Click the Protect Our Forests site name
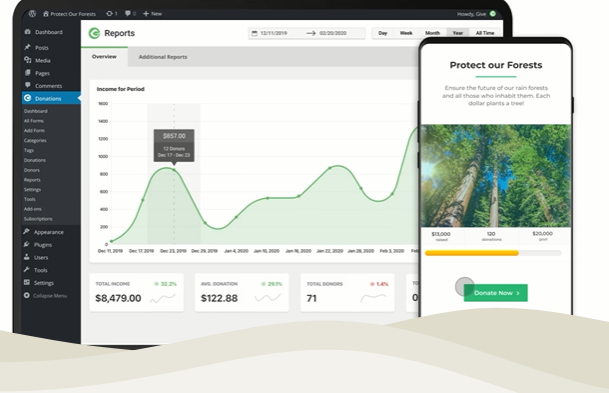609x393 pixels. tap(73, 14)
